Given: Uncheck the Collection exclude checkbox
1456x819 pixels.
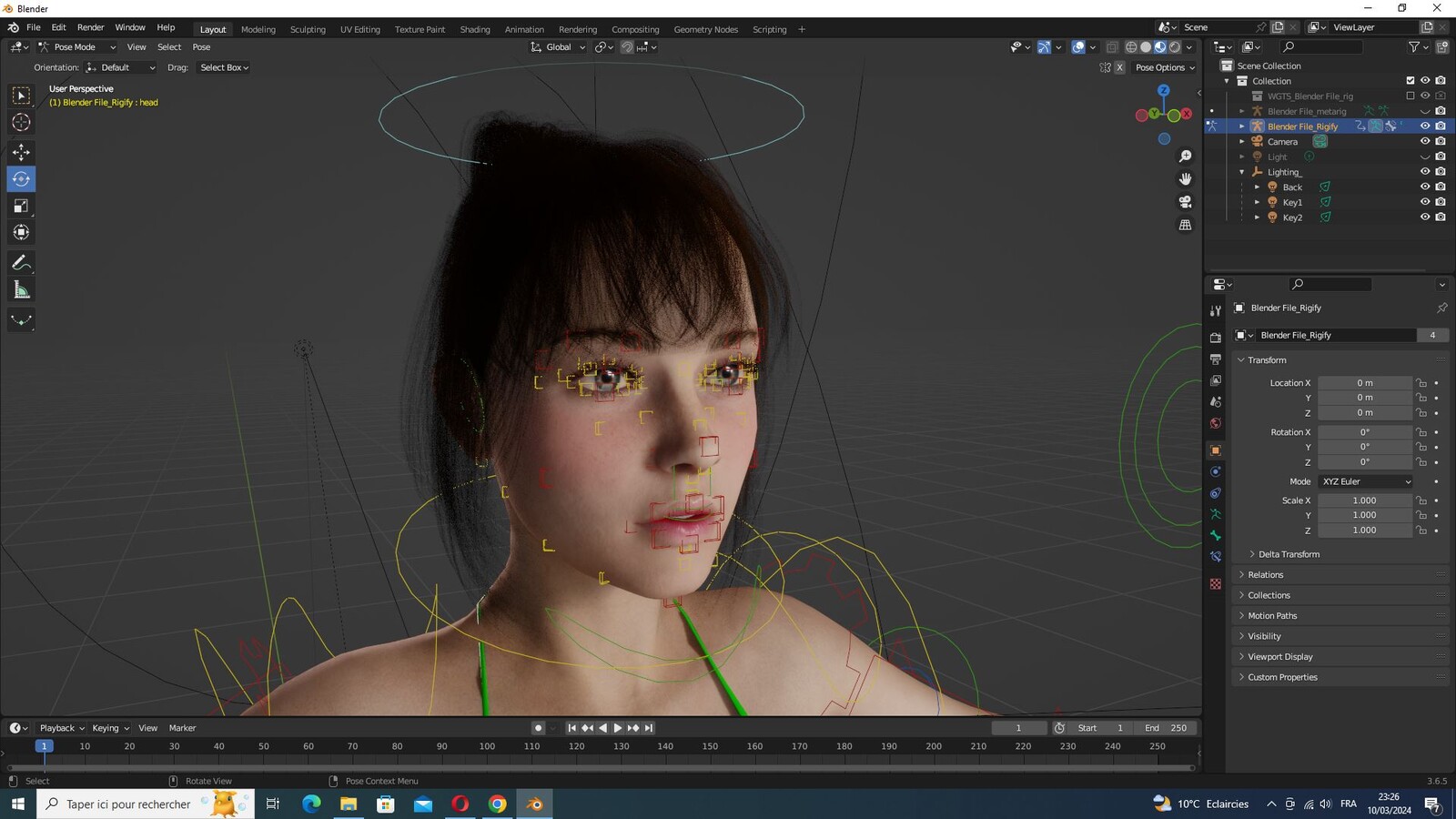Looking at the screenshot, I should click(1410, 81).
